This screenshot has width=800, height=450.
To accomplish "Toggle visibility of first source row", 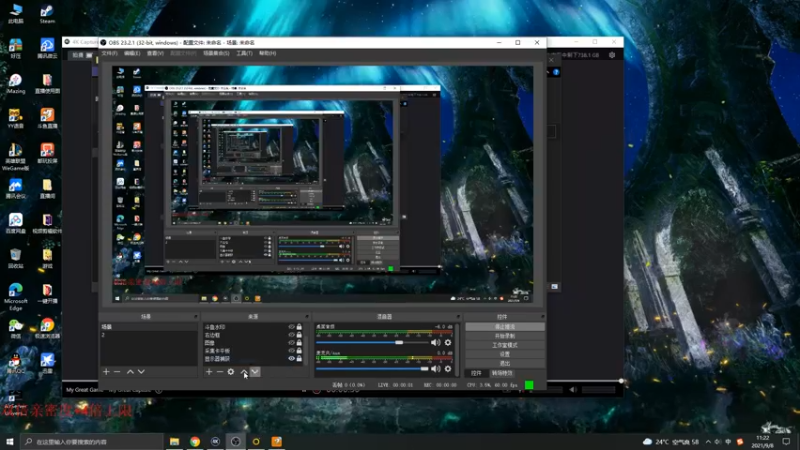I will (291, 327).
